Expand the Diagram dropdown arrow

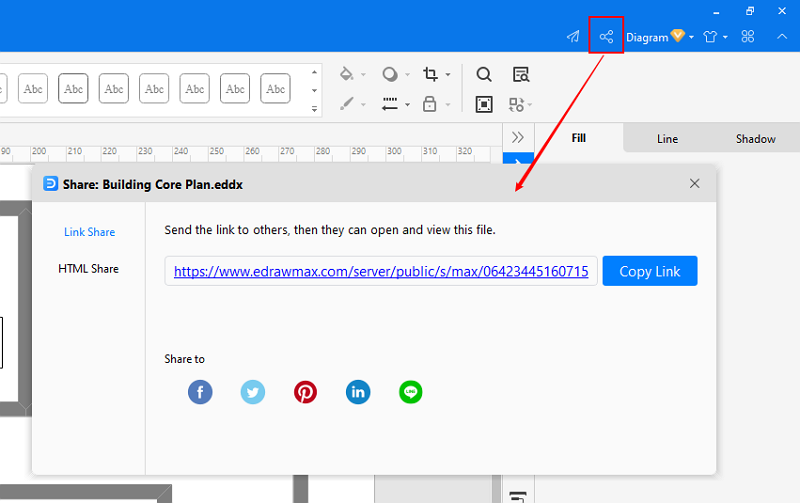pyautogui.click(x=691, y=37)
